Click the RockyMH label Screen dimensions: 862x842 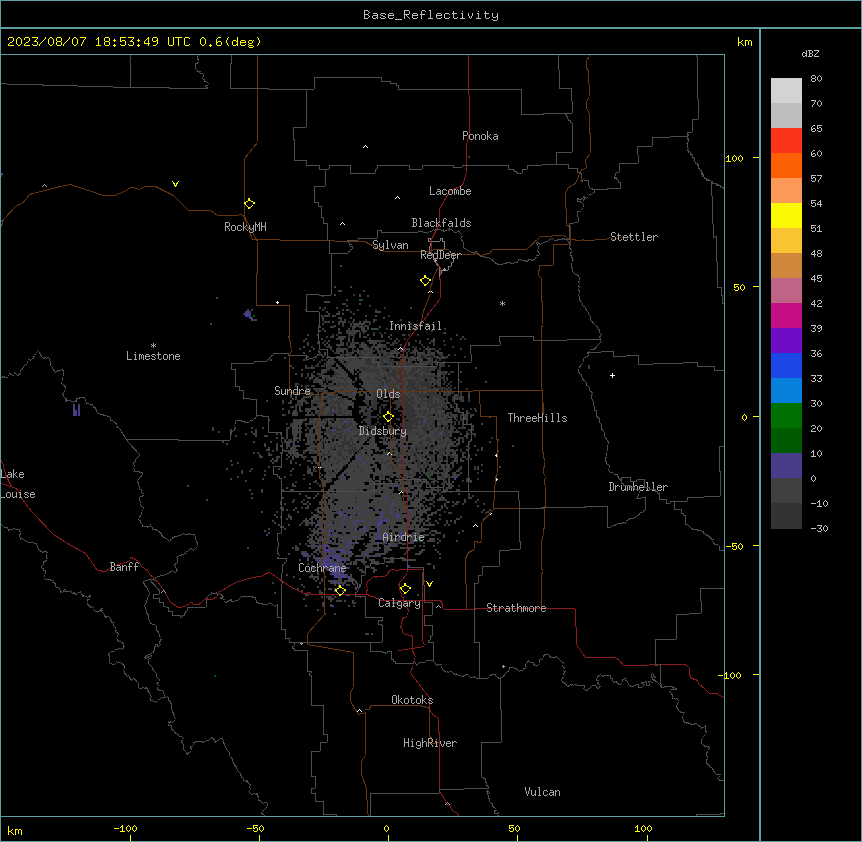pos(245,227)
